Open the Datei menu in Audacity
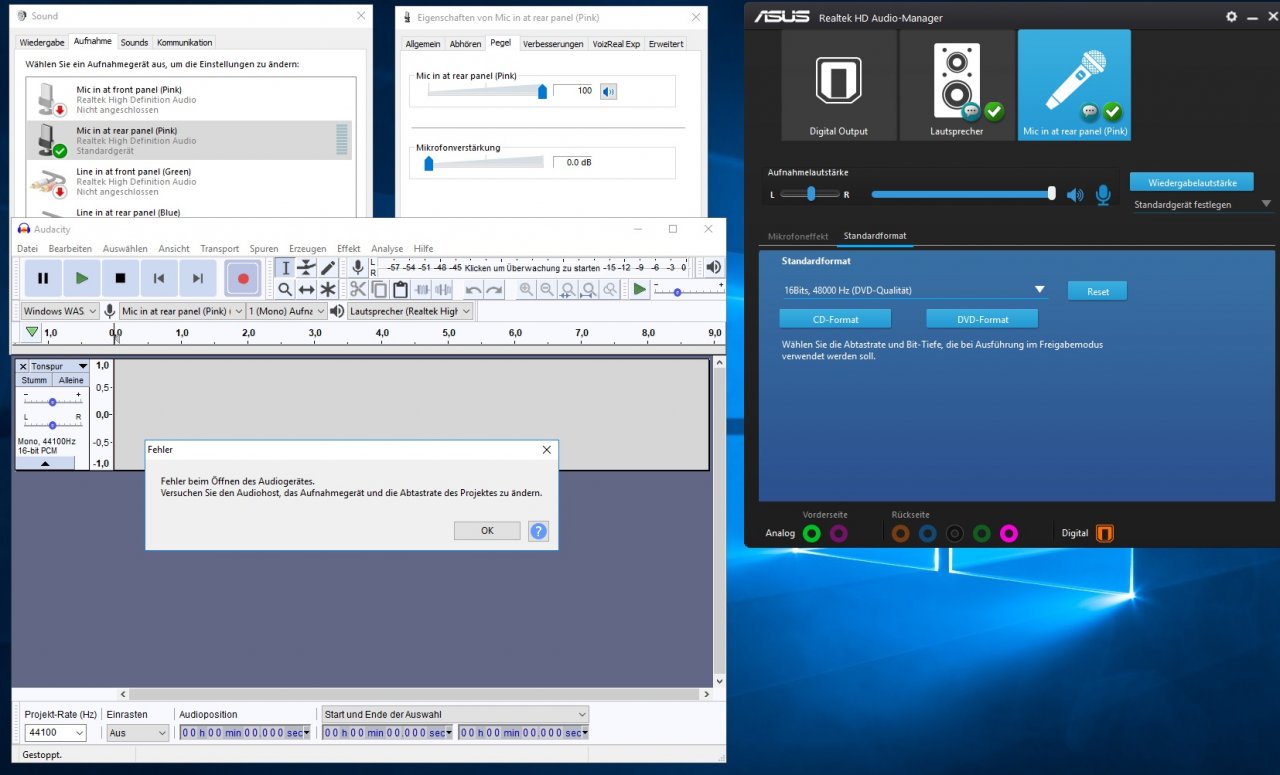Viewport: 1280px width, 775px height. 27,248
